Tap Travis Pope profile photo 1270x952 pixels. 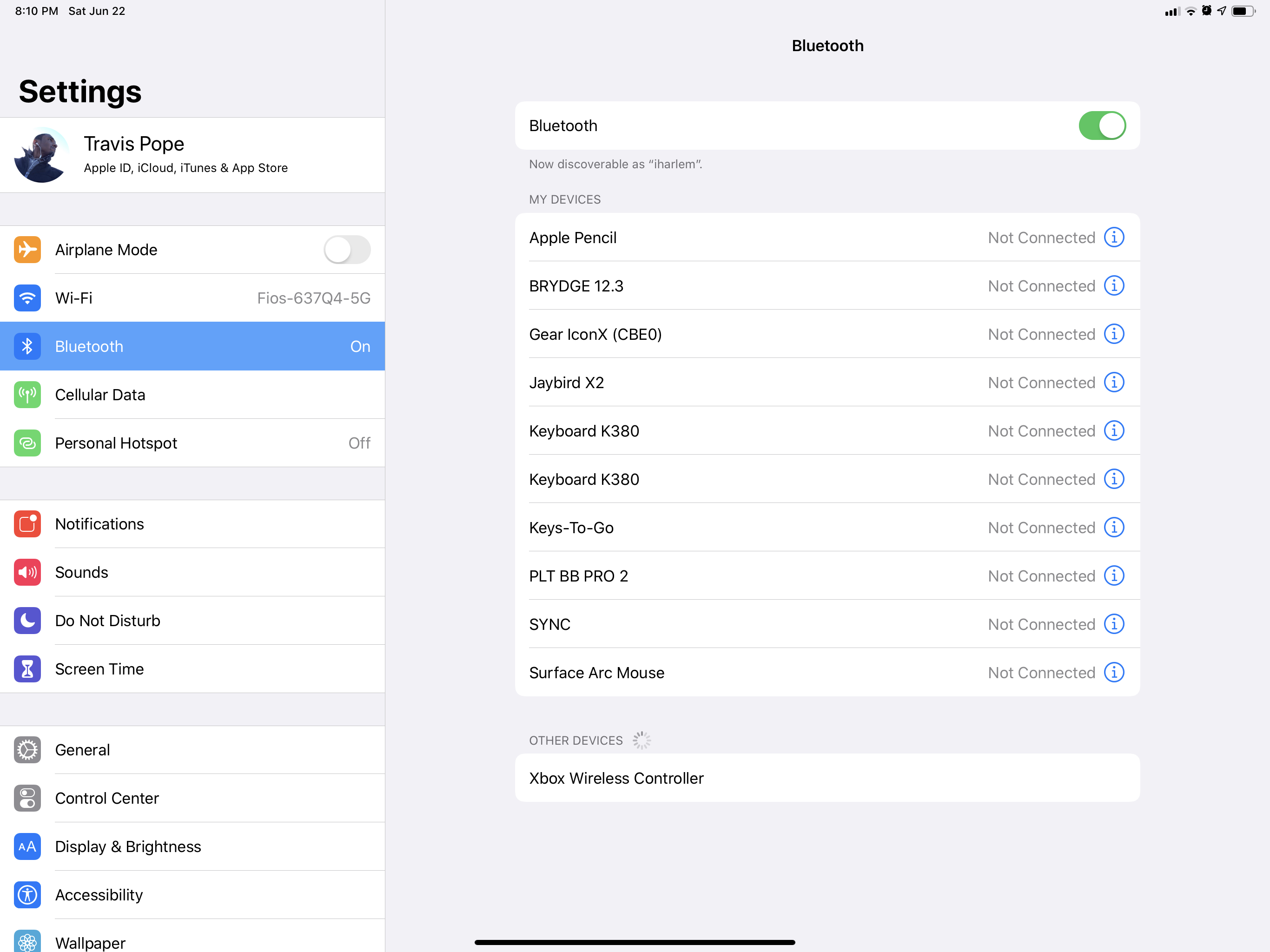coord(42,155)
